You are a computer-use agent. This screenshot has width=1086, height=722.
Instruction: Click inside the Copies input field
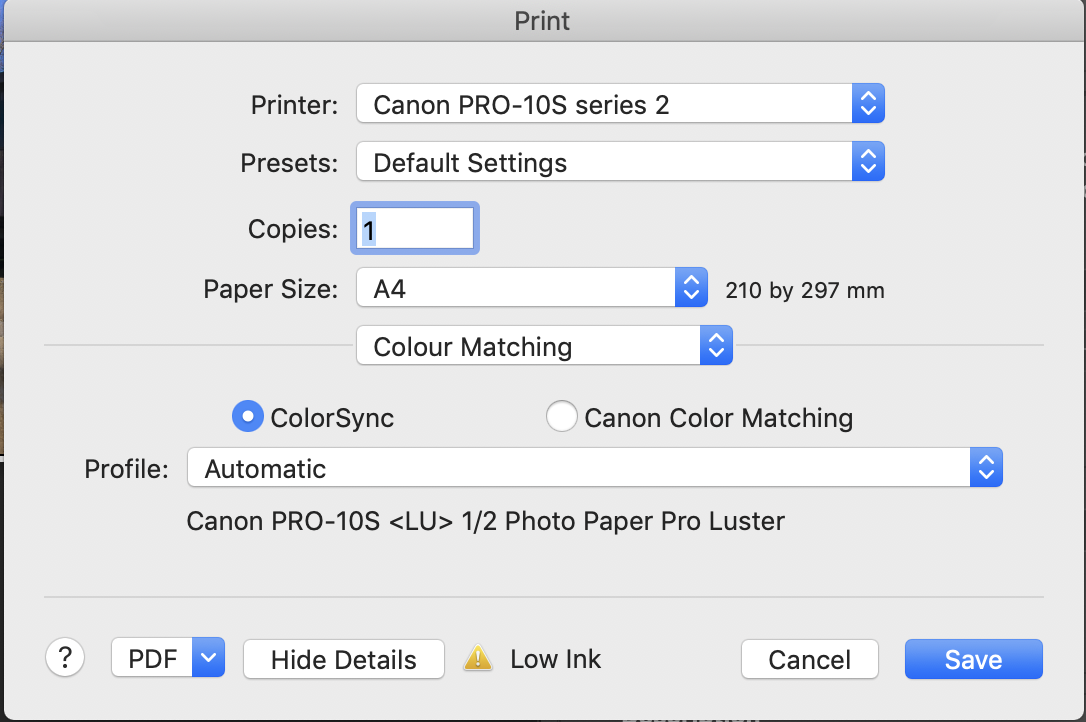click(413, 228)
